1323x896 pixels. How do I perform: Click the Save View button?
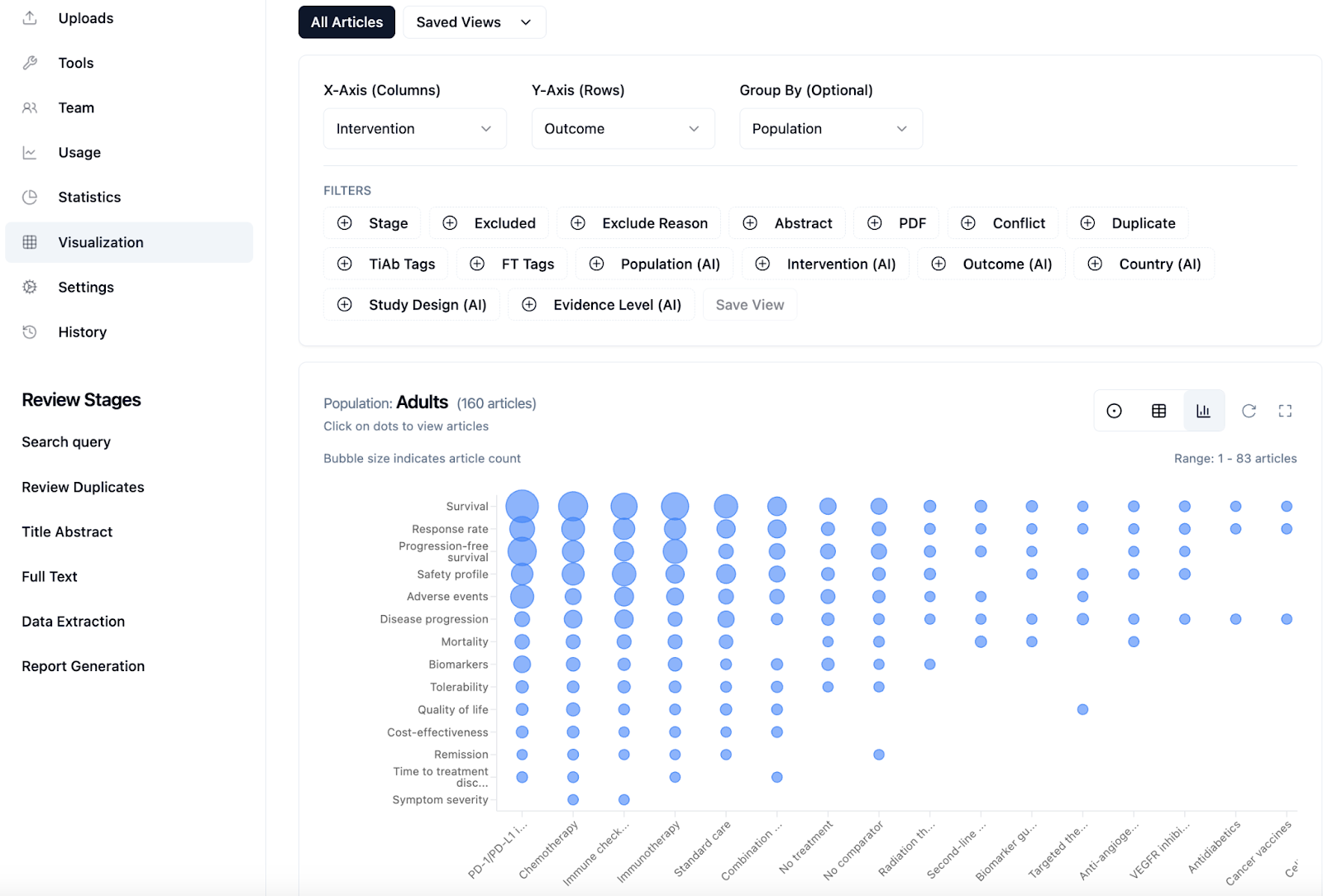749,305
